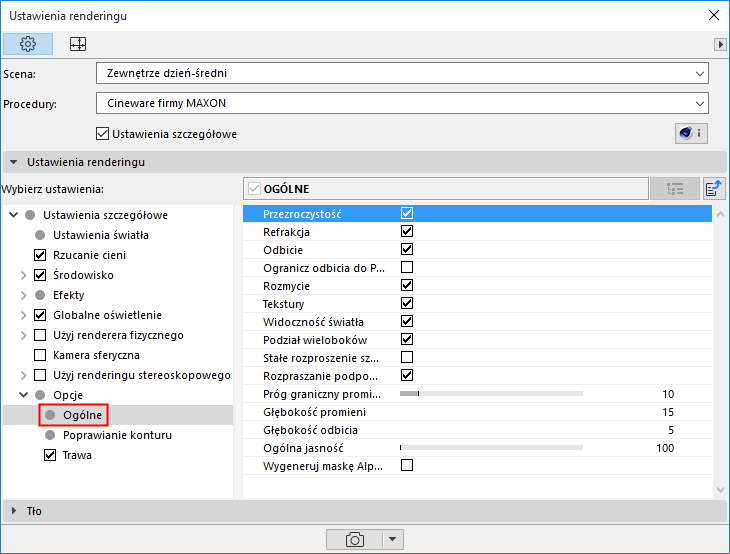Expand the Środowisko tree node
Viewport: 730px width, 554px height.
click(x=23, y=275)
